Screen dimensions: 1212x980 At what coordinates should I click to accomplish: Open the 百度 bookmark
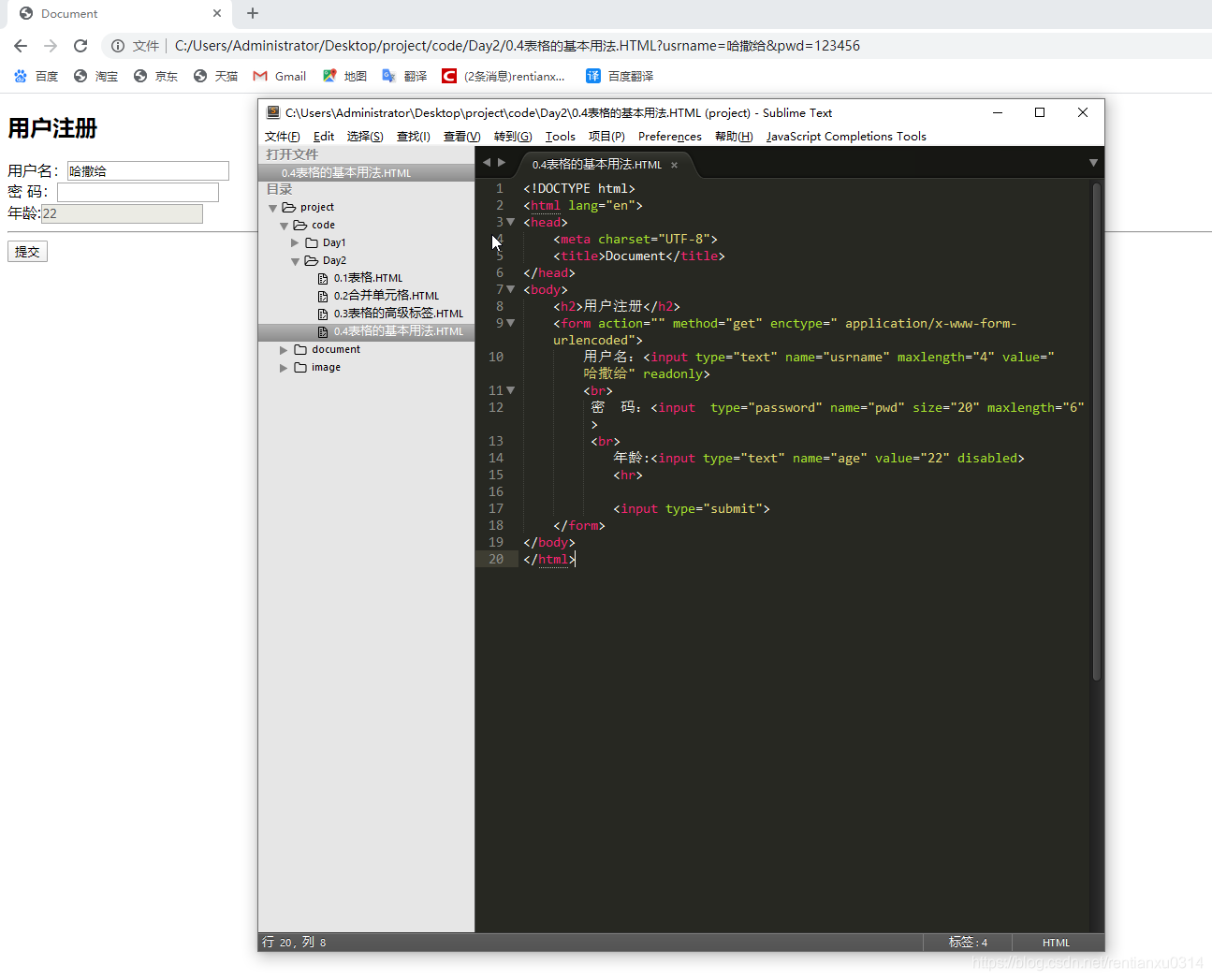37,76
